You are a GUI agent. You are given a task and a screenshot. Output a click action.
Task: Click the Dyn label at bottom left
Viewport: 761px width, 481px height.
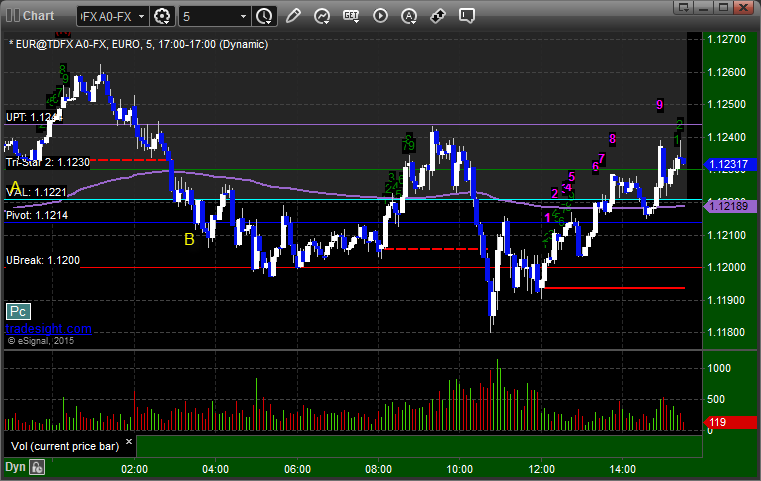[15, 467]
